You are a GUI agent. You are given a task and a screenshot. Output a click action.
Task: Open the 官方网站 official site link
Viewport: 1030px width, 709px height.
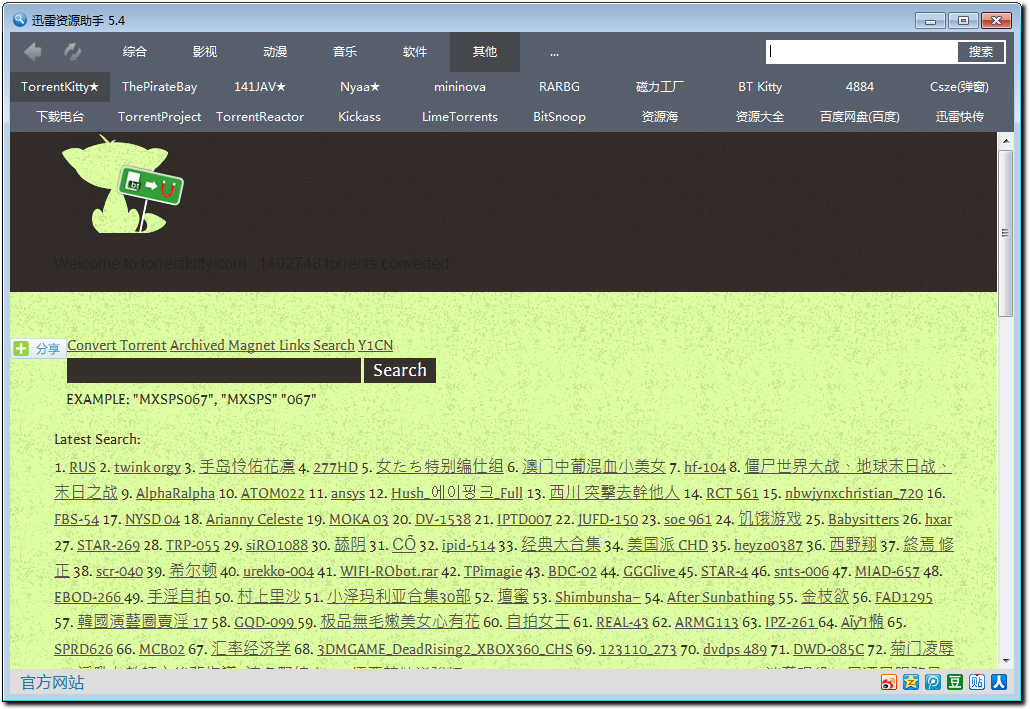point(53,683)
